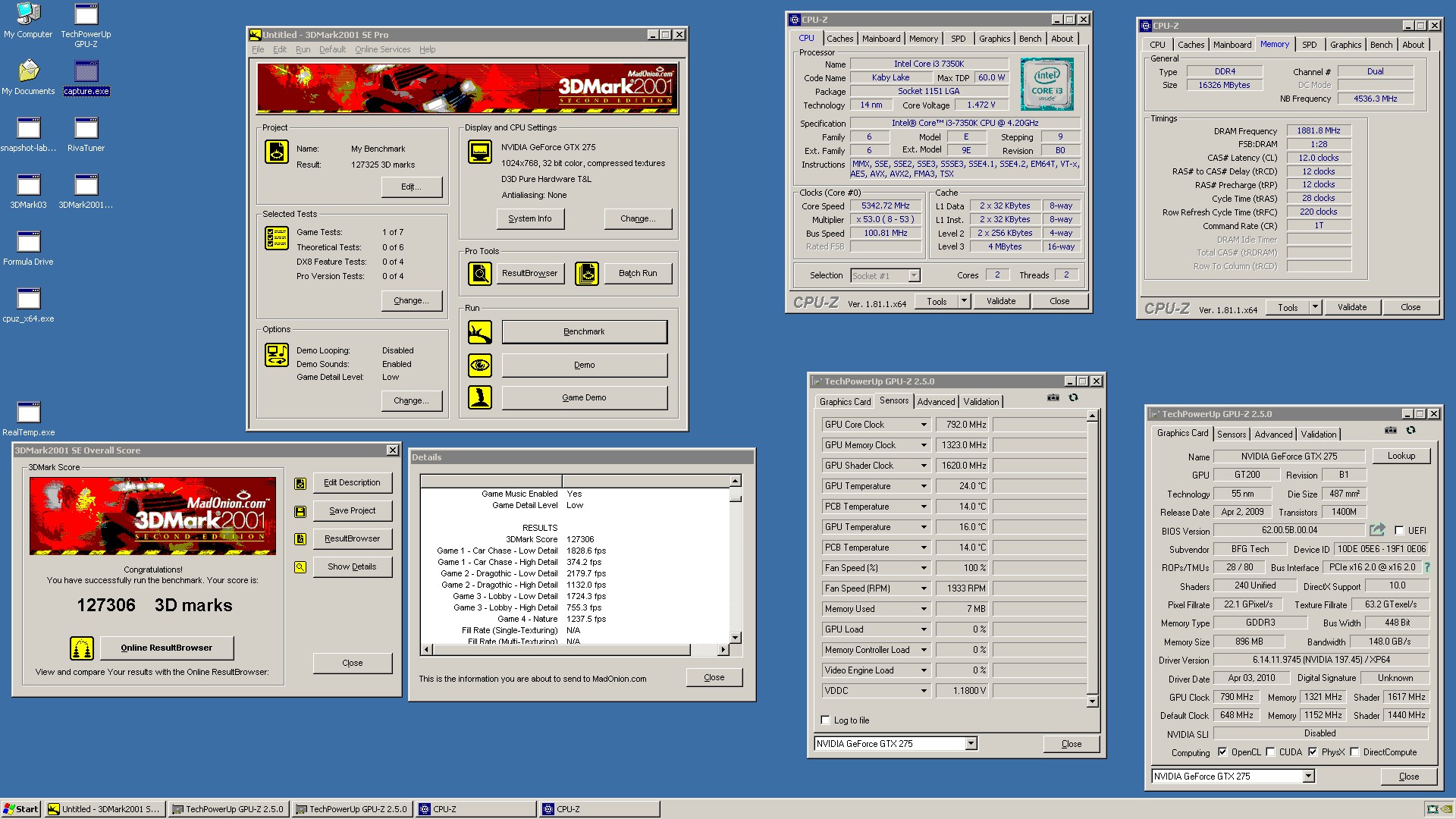The height and width of the screenshot is (819, 1456).
Task: Click the Online ResultBrowser yellow icon
Action: coord(82,648)
